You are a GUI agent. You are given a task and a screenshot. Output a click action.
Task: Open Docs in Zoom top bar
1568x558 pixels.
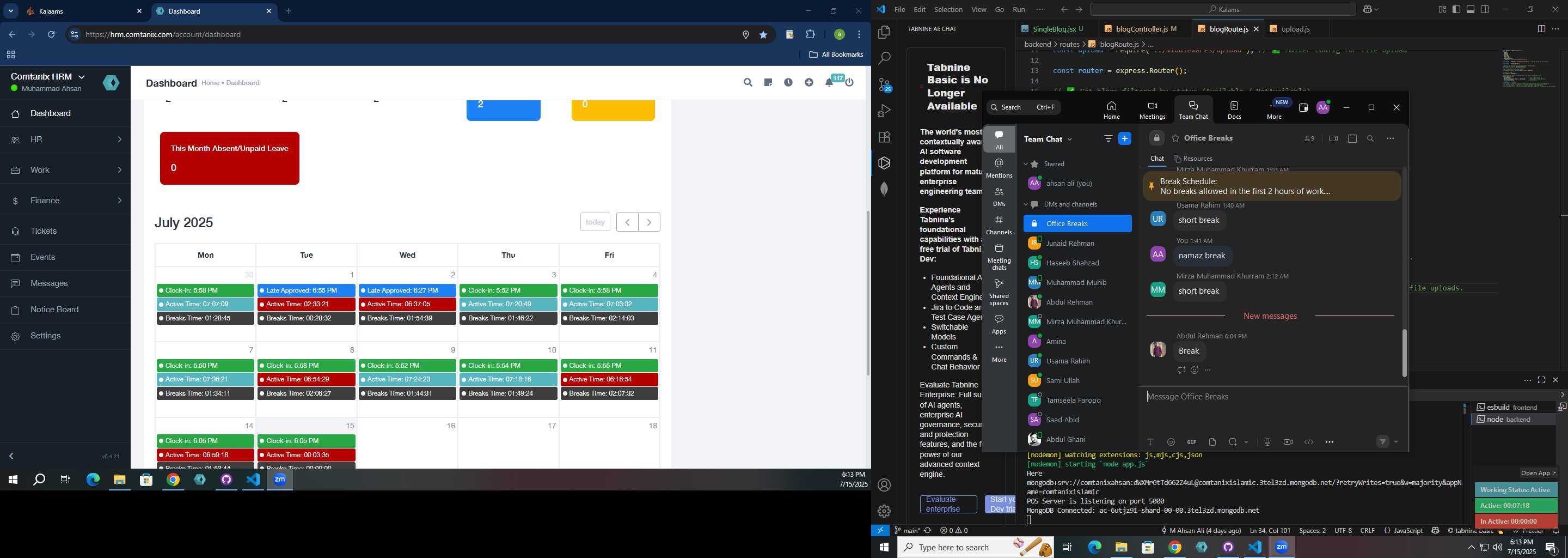coord(1234,110)
